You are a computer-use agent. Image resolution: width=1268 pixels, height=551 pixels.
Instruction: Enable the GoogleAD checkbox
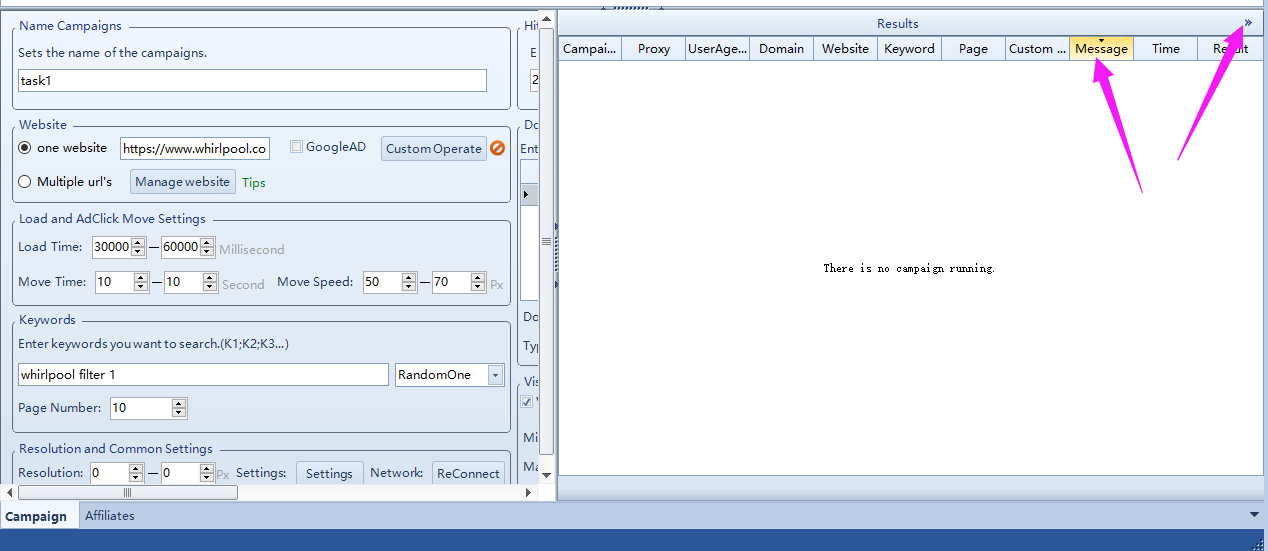(296, 147)
